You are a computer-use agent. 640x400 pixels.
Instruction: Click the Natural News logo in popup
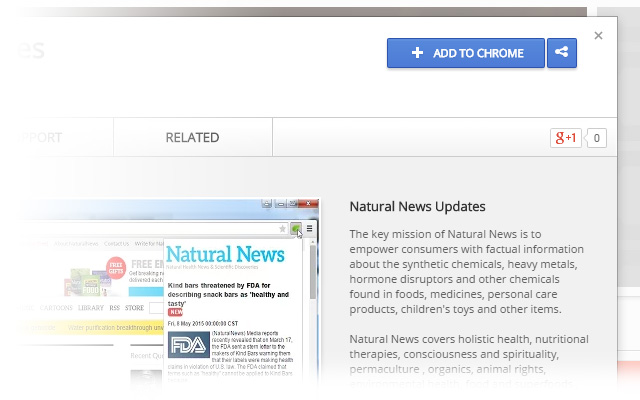[225, 256]
